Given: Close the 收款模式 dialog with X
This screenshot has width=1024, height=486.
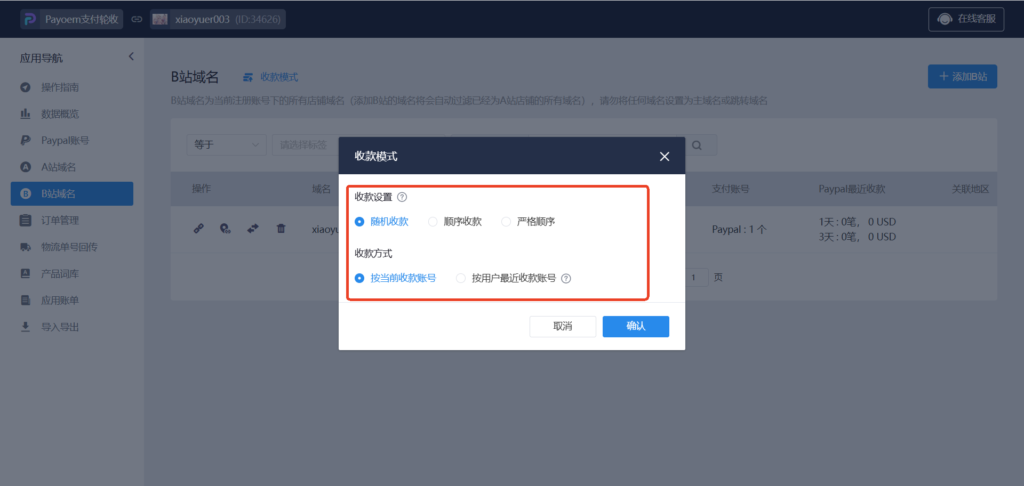Looking at the screenshot, I should click(x=664, y=157).
